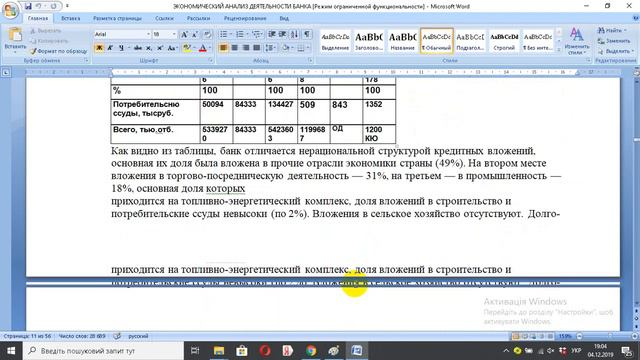
Task: Decrease paragraph indent
Action: 272,34
